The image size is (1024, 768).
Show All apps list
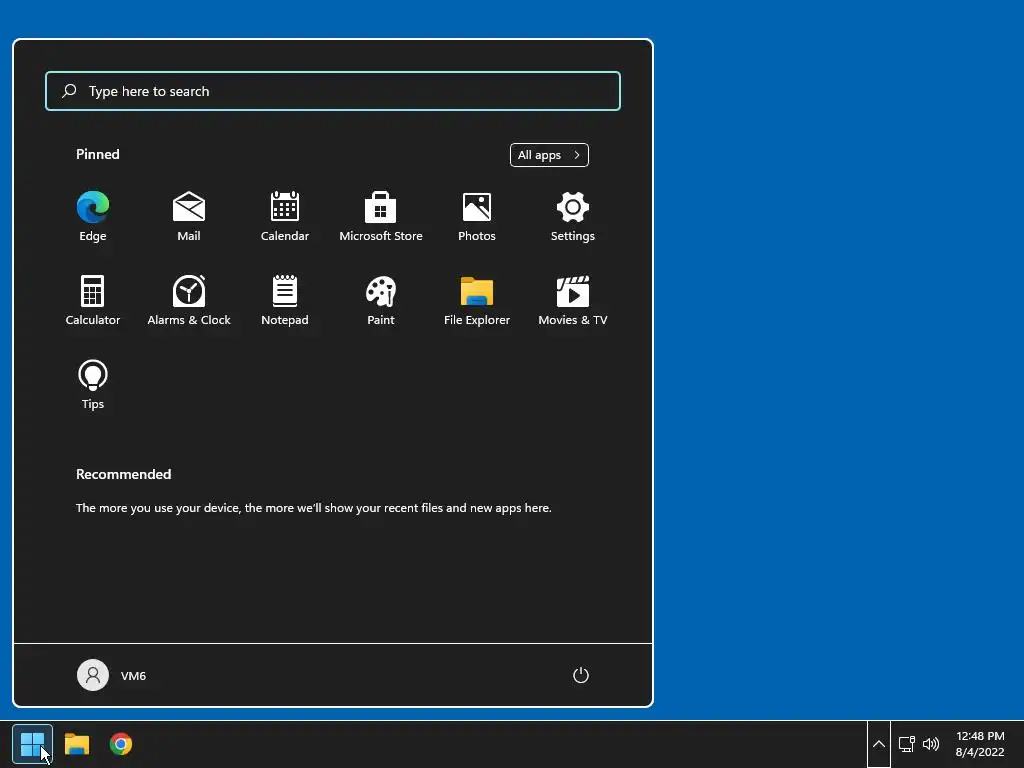click(549, 155)
